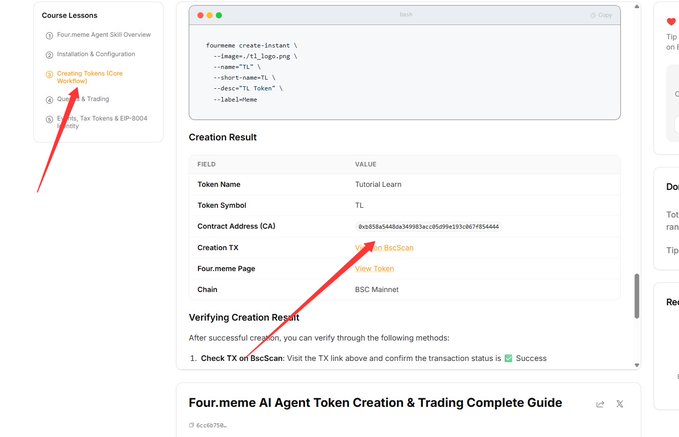Click the FIELD column header

point(206,164)
